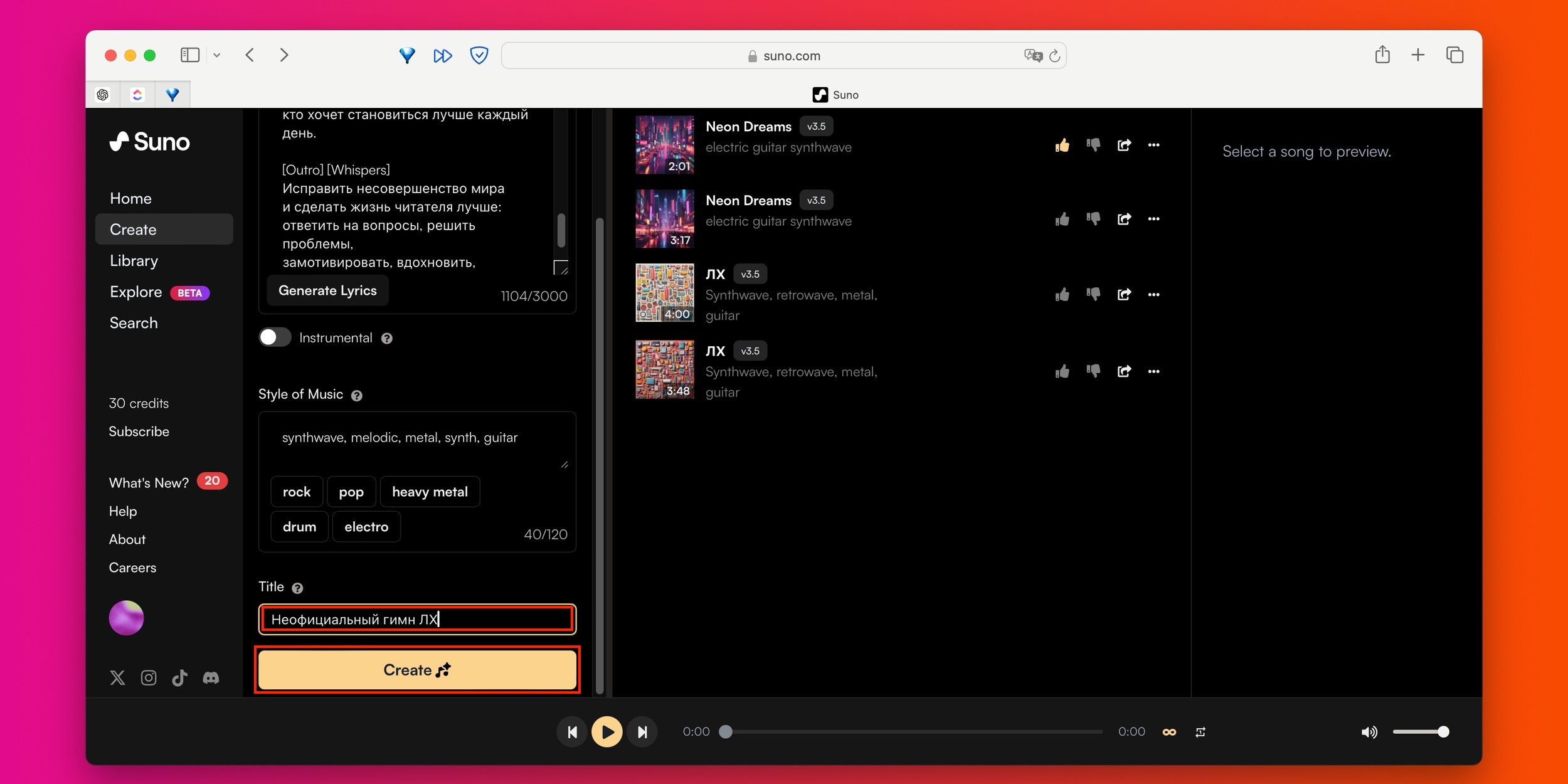Click Generate Lyrics button
Screen dimensions: 1568x784
pyautogui.click(x=327, y=290)
